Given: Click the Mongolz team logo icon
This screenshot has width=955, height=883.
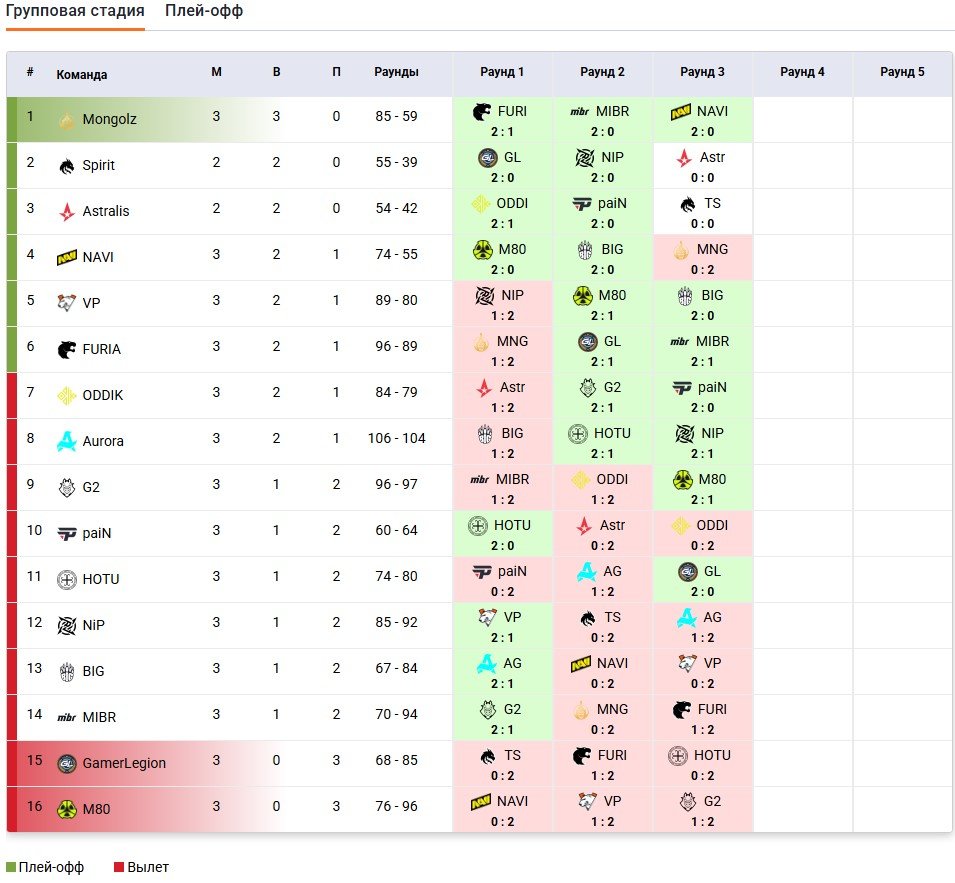Looking at the screenshot, I should click(x=66, y=120).
